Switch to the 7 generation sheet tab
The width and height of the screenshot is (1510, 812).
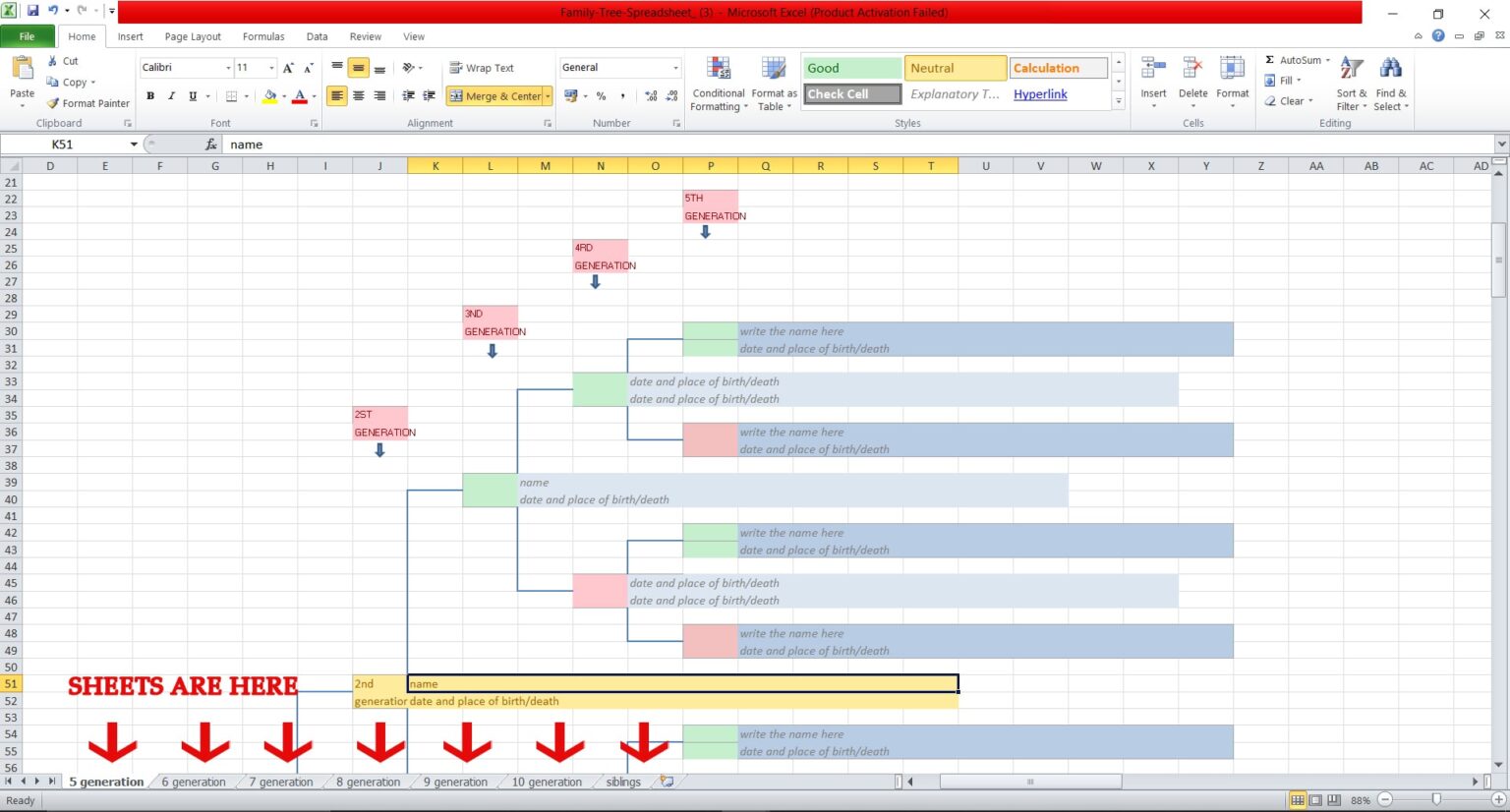click(x=281, y=783)
